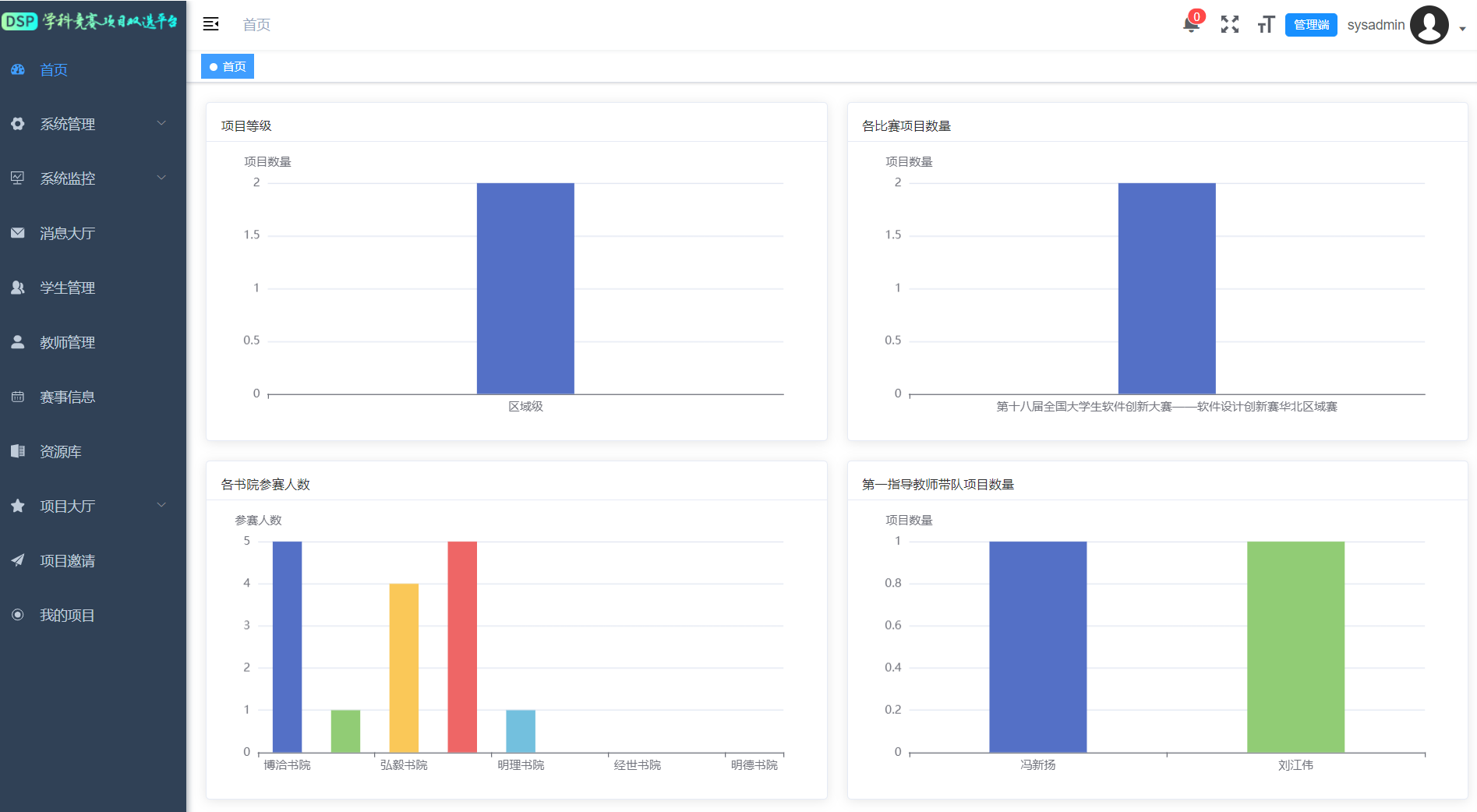Click the sysadmin user avatar

(x=1429, y=25)
